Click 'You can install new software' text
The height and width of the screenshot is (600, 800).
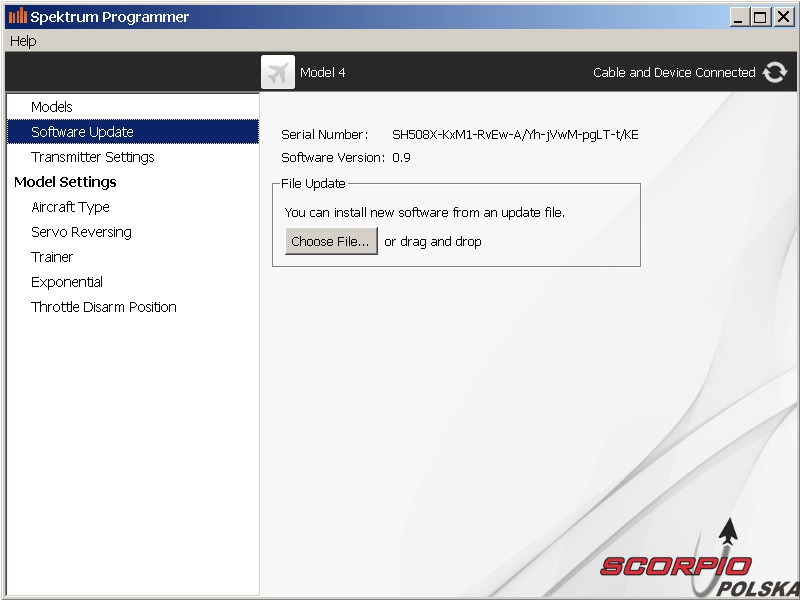424,212
